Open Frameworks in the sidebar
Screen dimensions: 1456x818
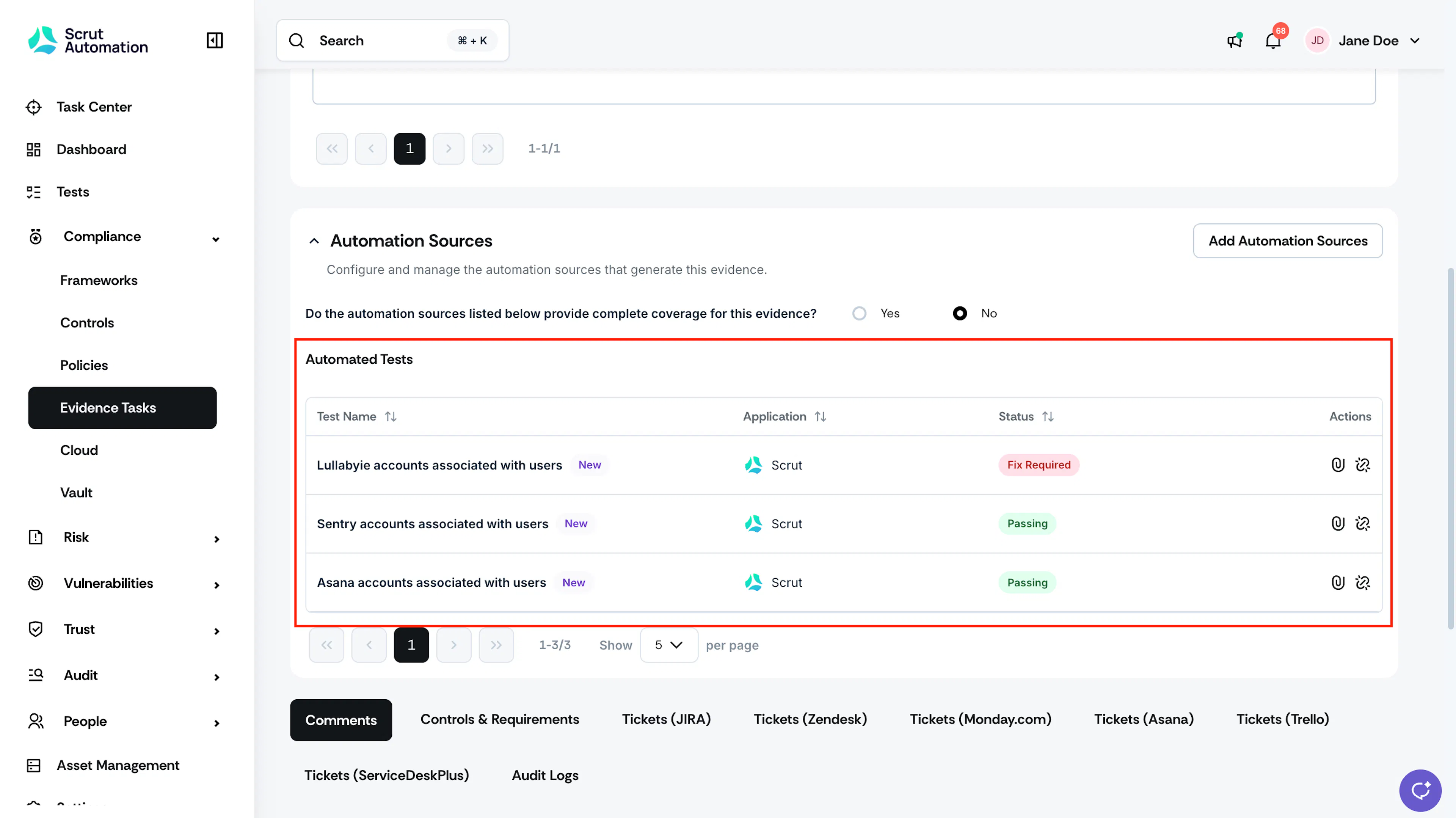[98, 280]
